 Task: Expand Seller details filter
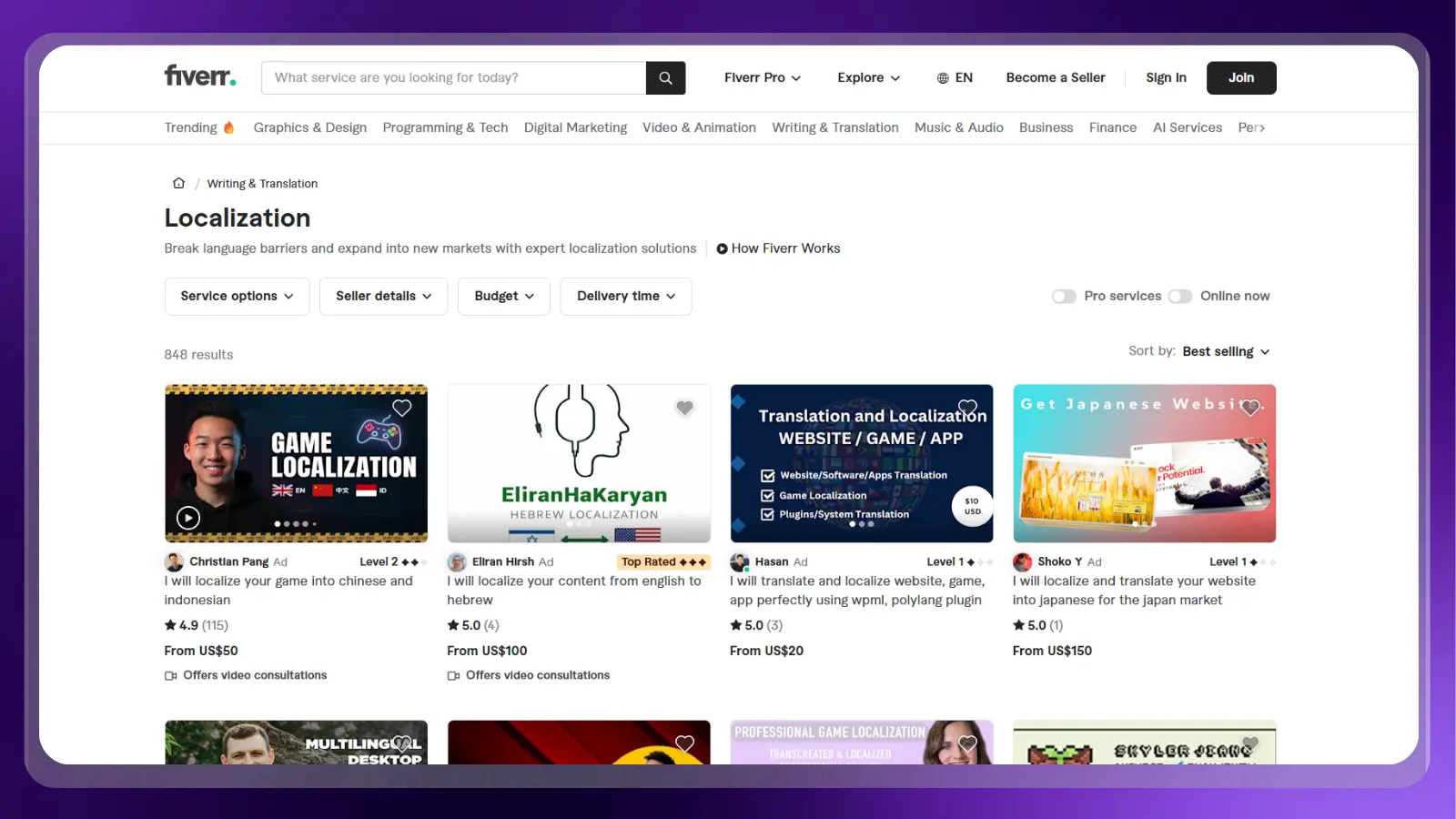pyautogui.click(x=383, y=297)
